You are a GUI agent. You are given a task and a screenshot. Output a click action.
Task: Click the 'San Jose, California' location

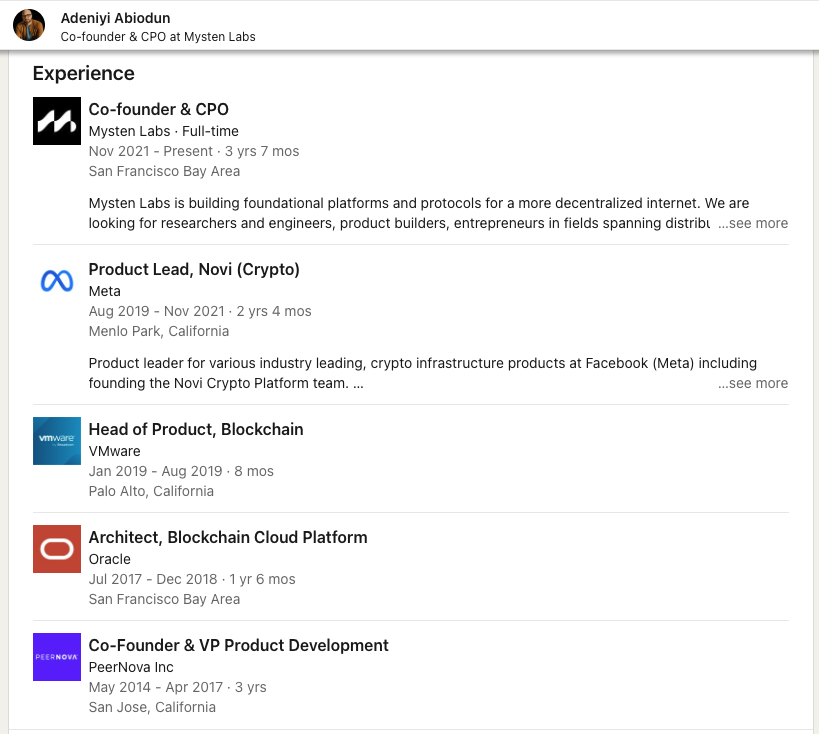152,707
